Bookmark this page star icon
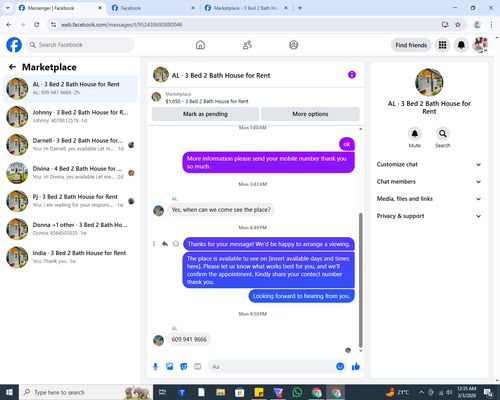This screenshot has height=400, width=500. pyautogui.click(x=458, y=25)
